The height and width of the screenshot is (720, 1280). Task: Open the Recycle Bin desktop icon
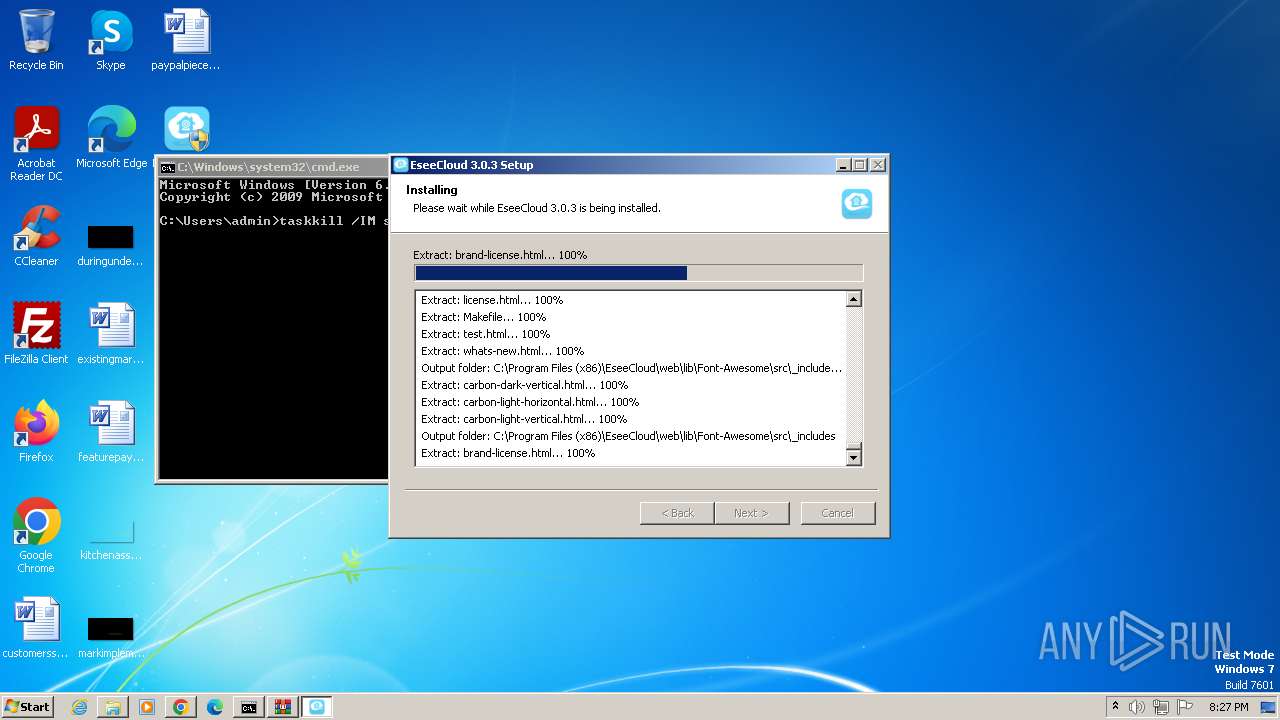point(36,40)
